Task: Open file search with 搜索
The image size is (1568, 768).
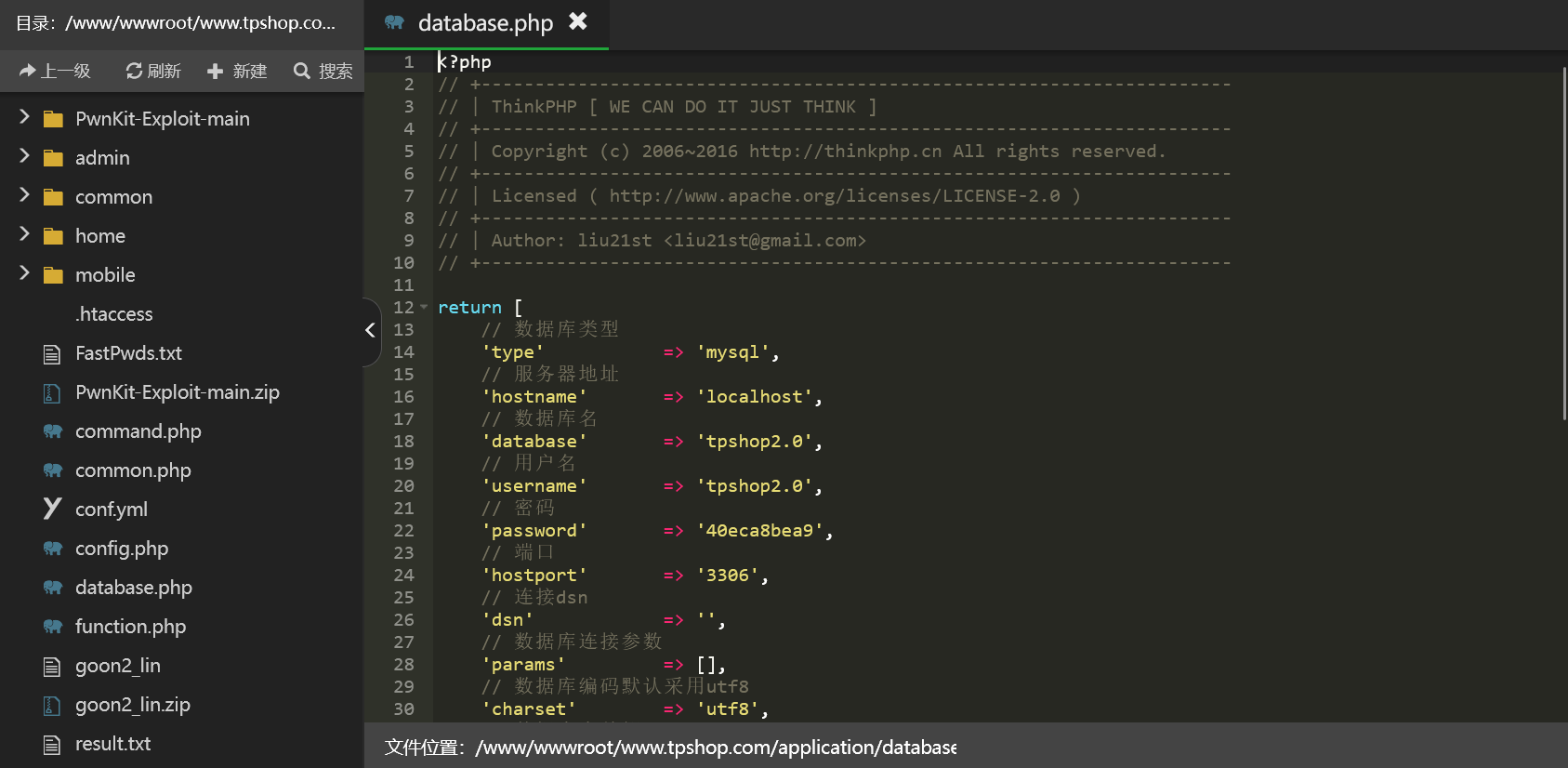Action: click(323, 71)
